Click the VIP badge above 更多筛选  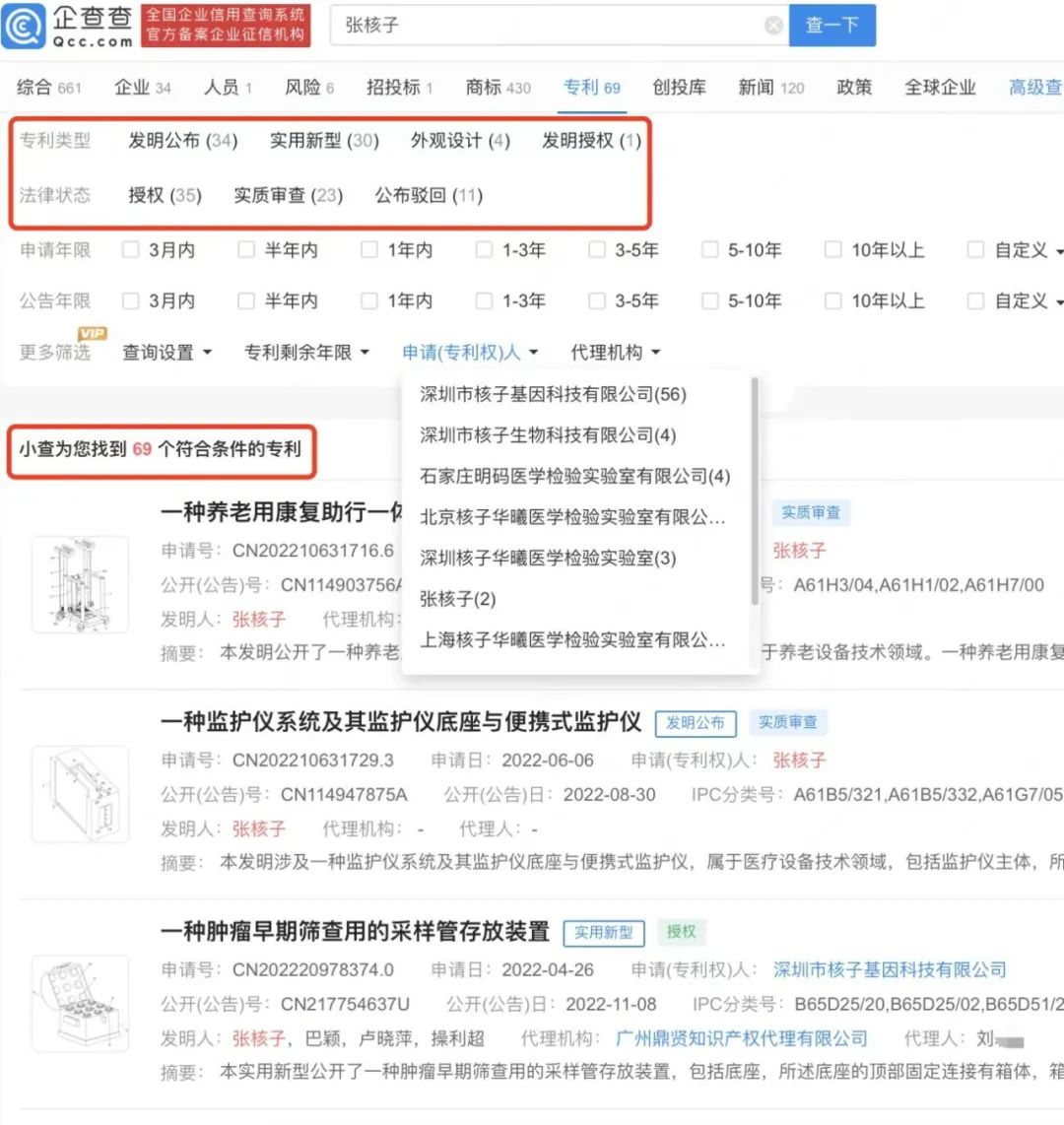click(x=92, y=334)
